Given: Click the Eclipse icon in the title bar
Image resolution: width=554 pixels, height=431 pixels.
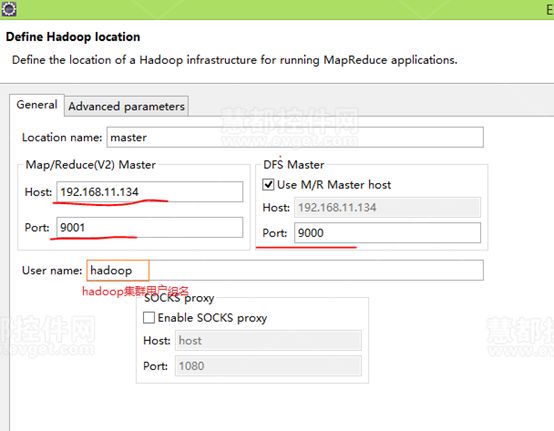Looking at the screenshot, I should click(x=8, y=9).
